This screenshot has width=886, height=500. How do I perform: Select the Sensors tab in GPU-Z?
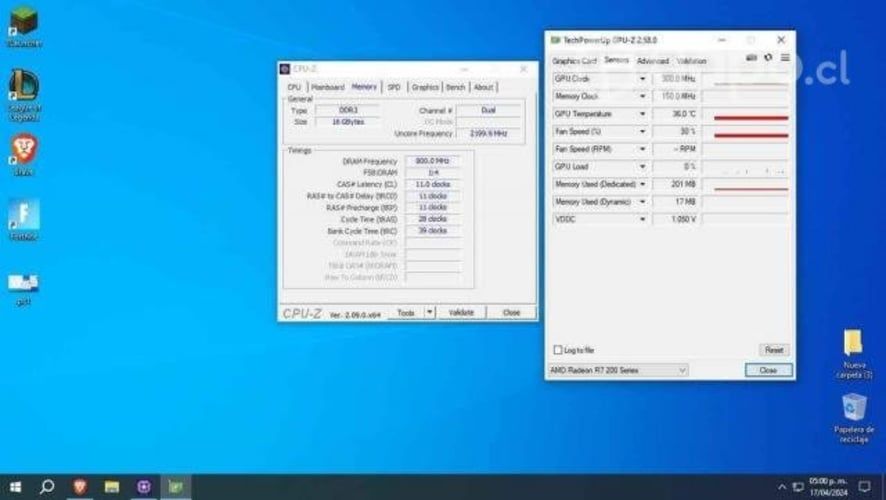616,60
